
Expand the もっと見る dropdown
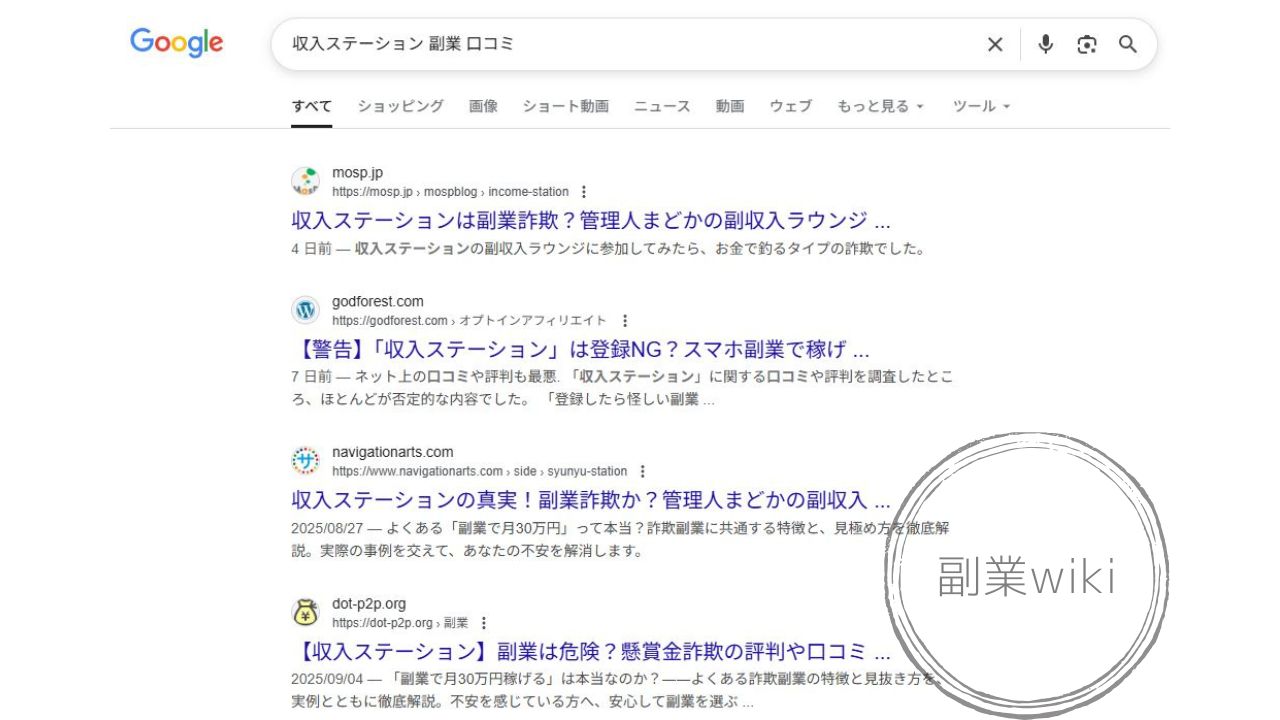tap(881, 106)
